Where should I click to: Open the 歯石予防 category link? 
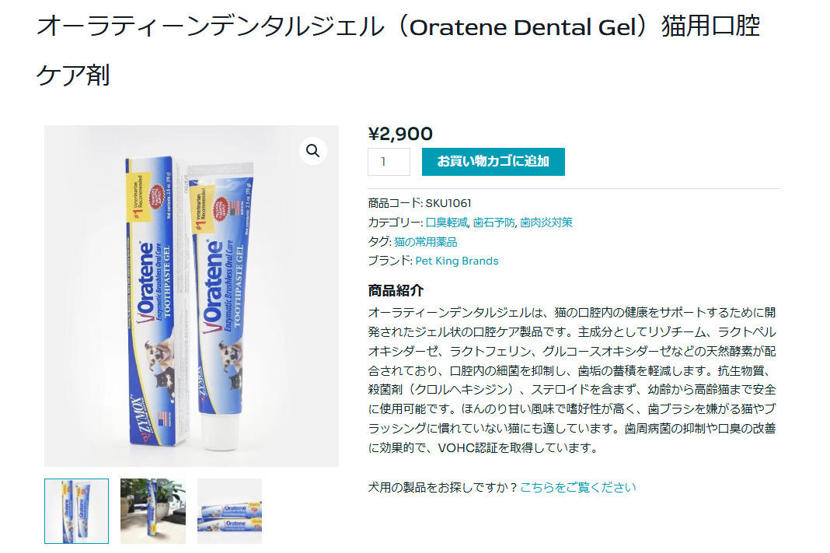point(494,222)
